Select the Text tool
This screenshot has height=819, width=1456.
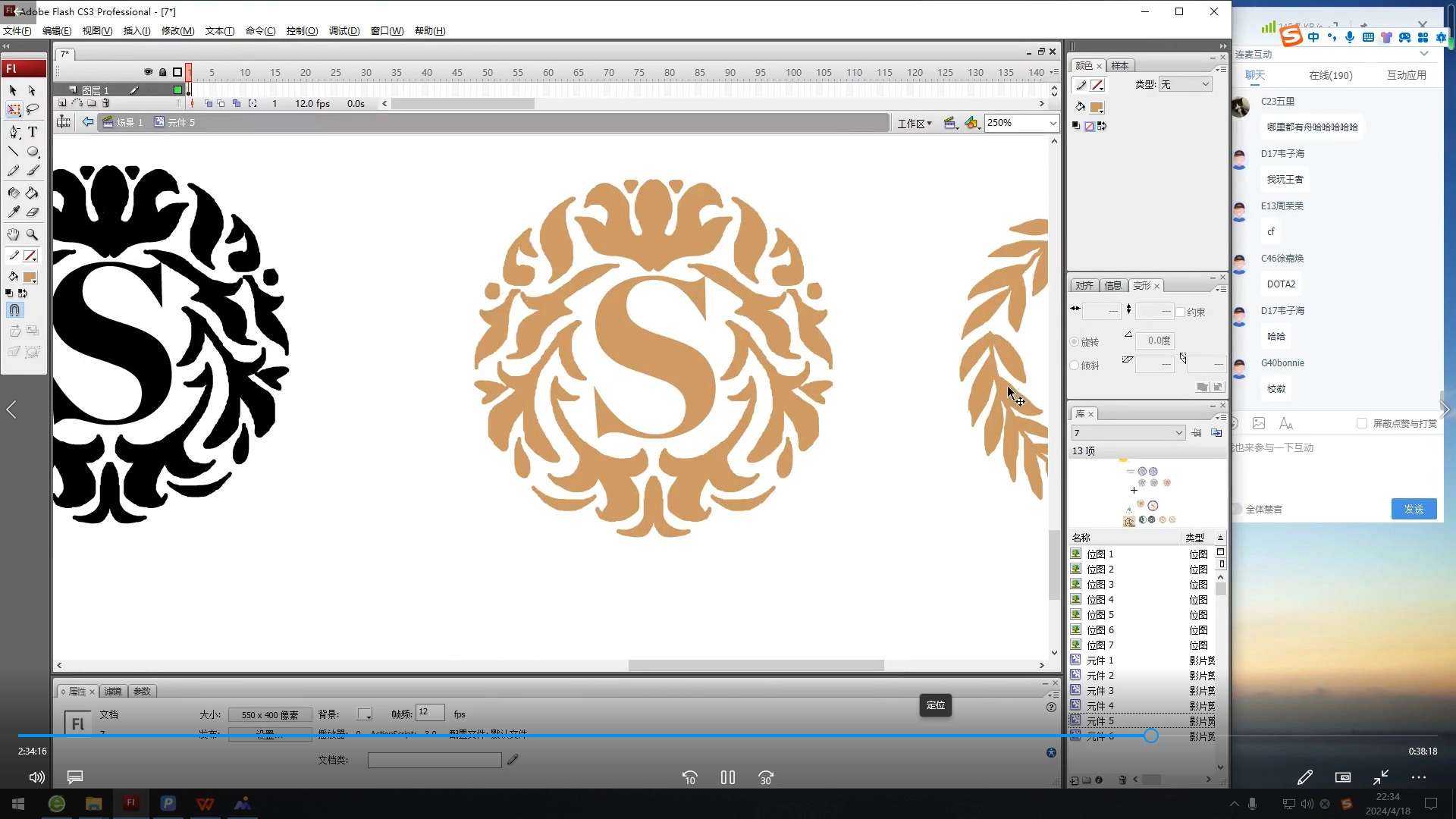pos(33,132)
